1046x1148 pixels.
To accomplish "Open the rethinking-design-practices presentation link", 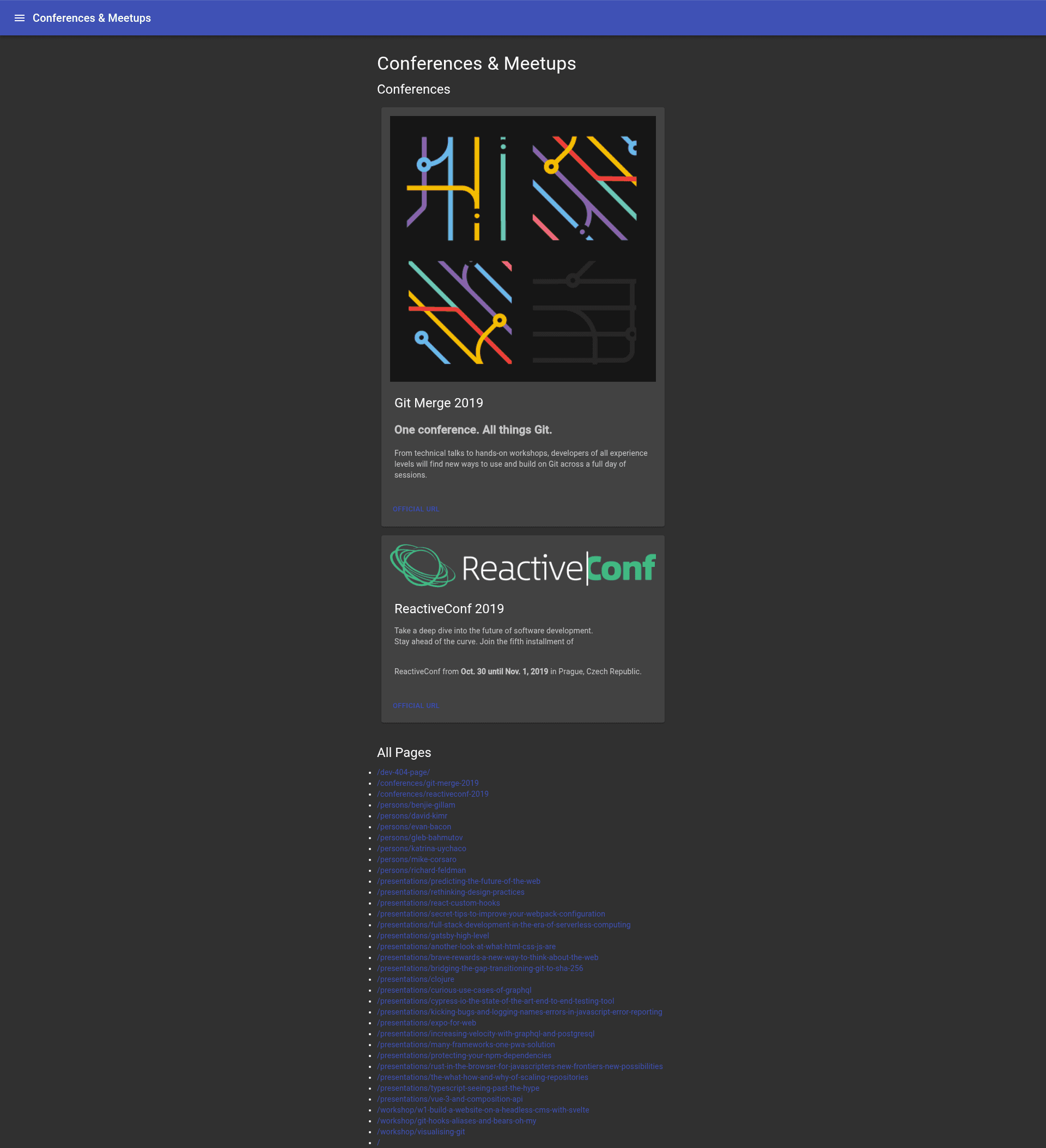I will click(451, 891).
